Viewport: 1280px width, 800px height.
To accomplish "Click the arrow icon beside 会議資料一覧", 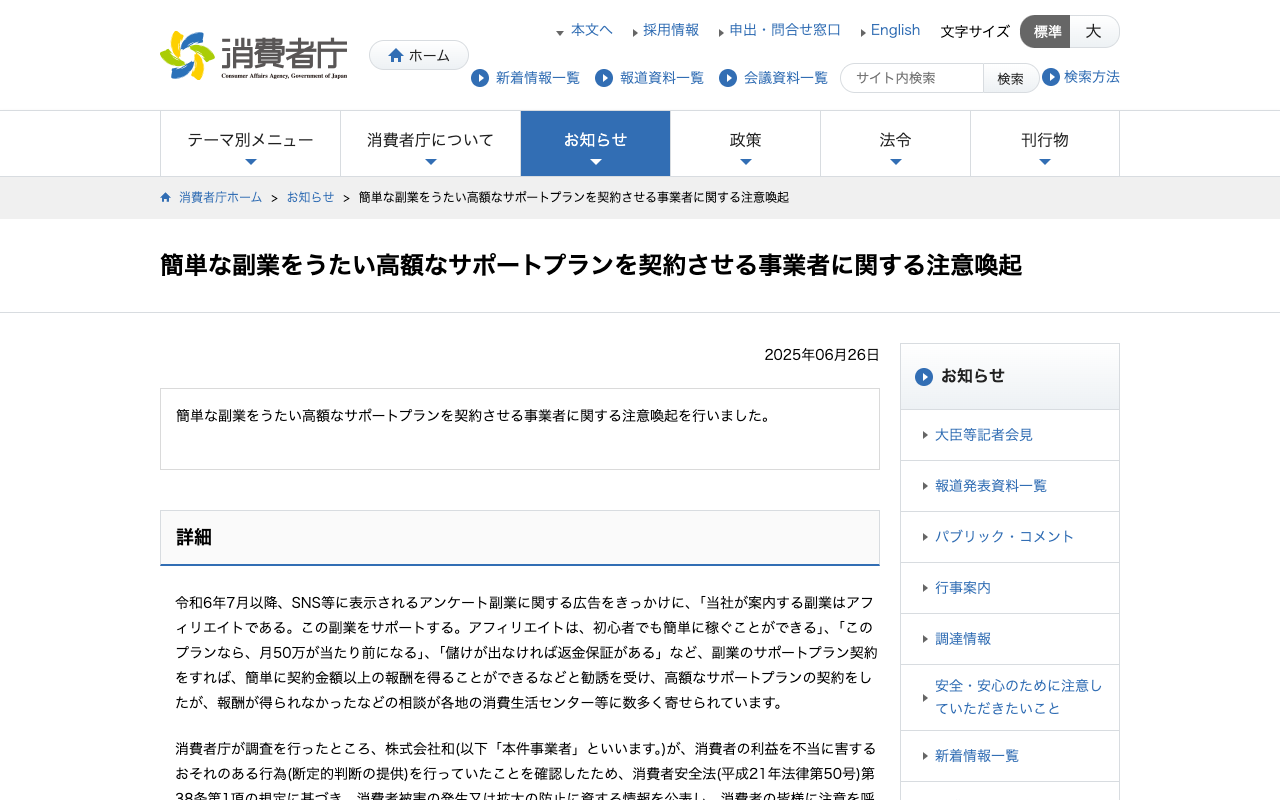I will click(728, 78).
